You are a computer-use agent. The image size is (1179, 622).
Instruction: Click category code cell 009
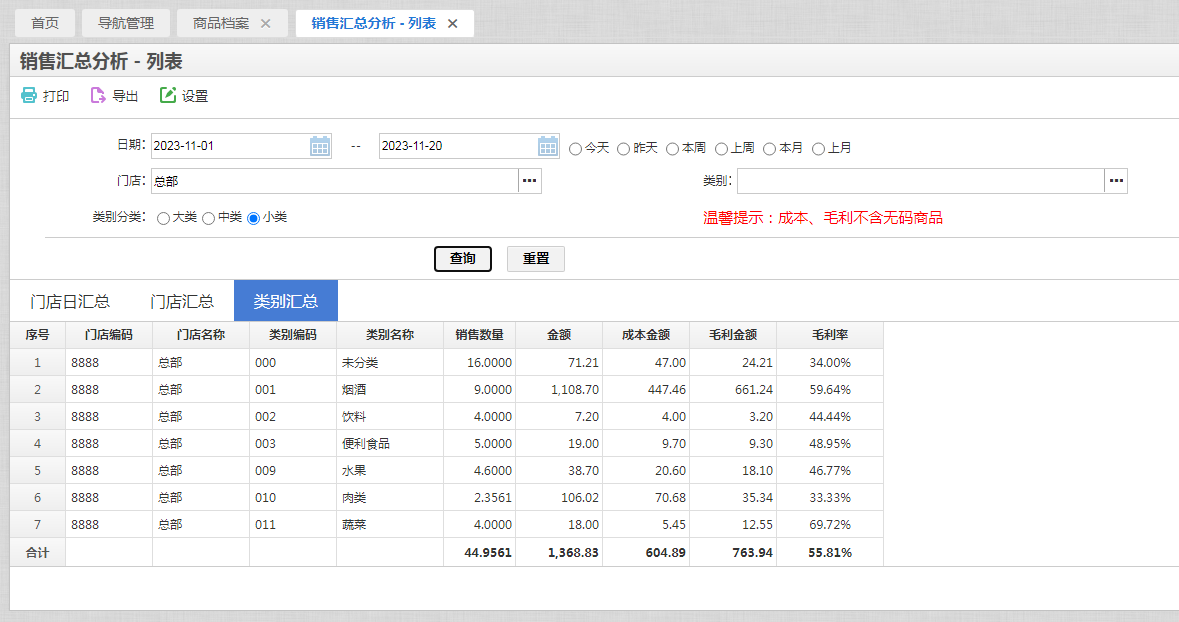click(x=293, y=471)
